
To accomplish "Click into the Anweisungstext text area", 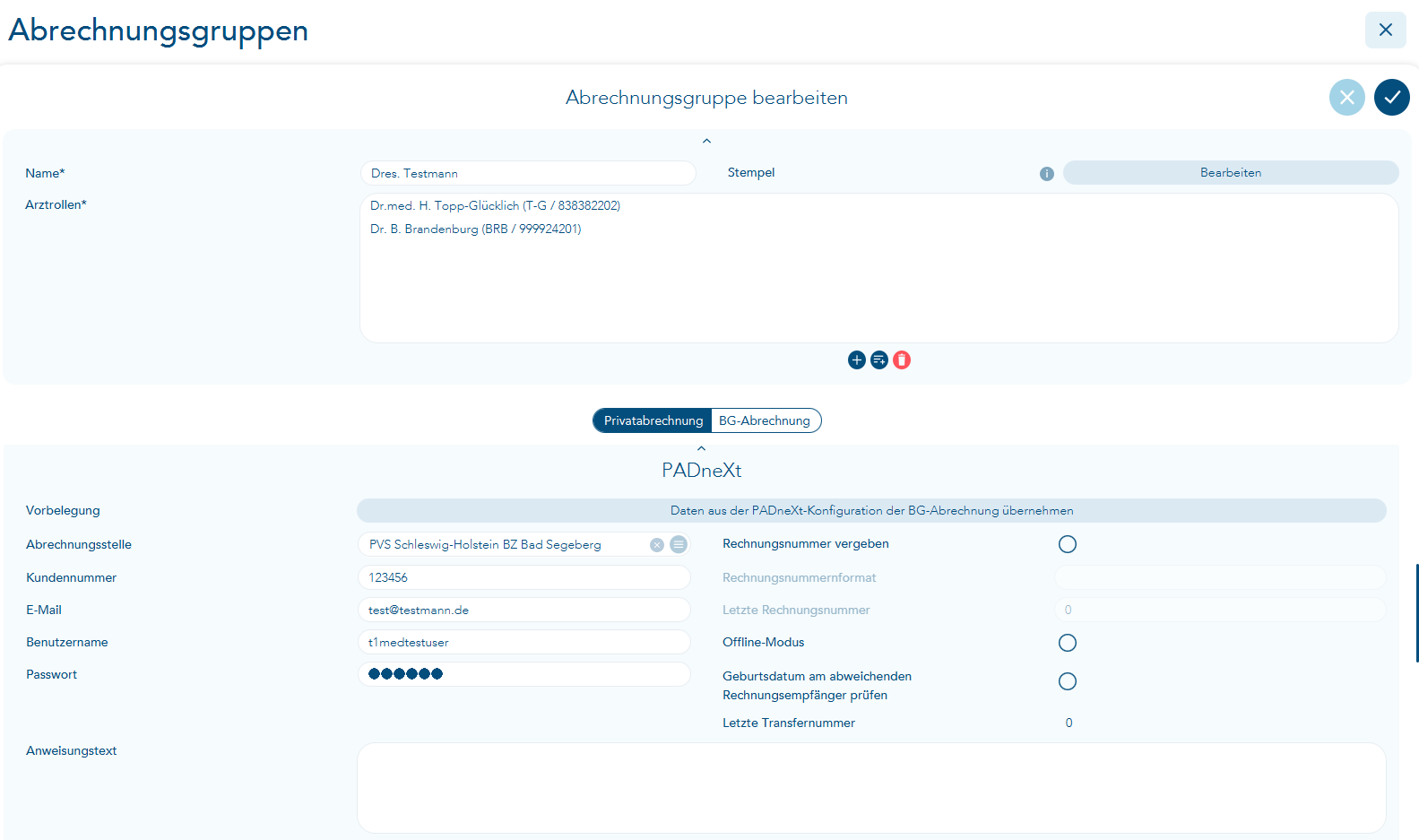I will coord(871,788).
